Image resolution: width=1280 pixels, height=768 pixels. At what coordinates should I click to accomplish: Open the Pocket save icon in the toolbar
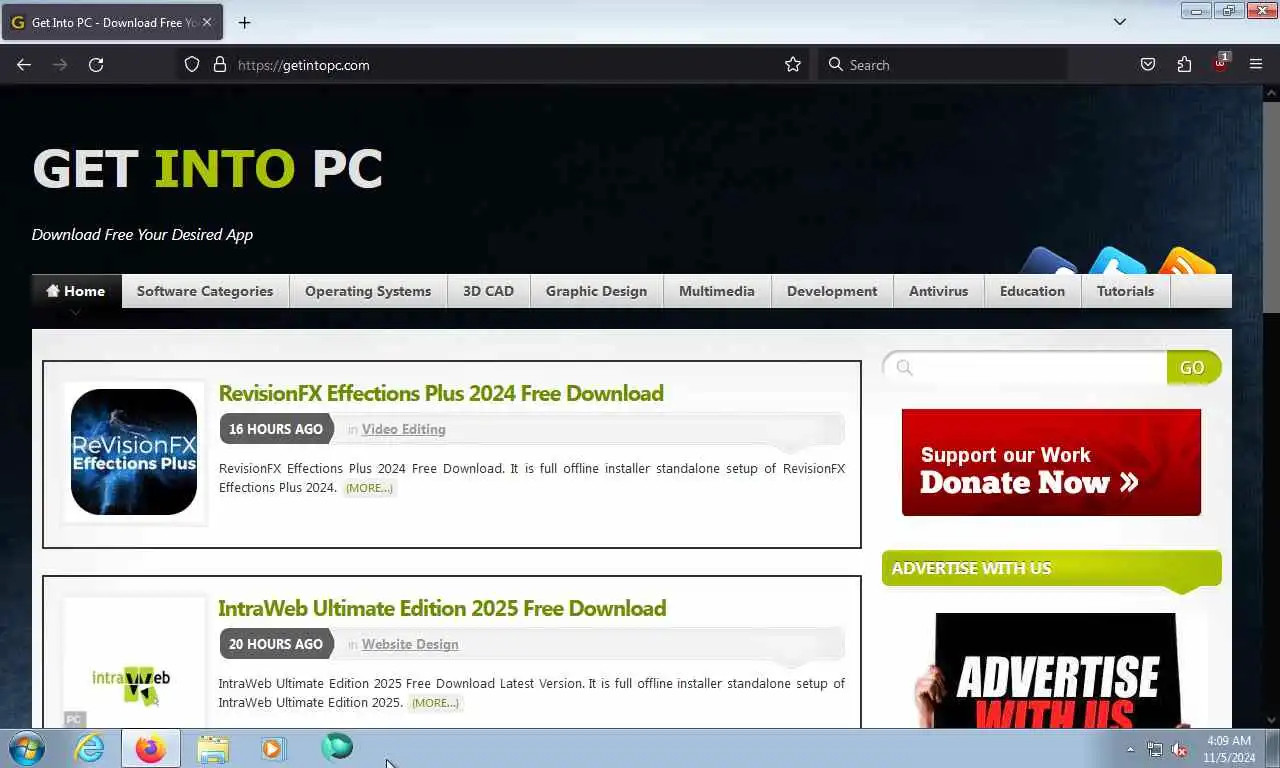pos(1148,64)
